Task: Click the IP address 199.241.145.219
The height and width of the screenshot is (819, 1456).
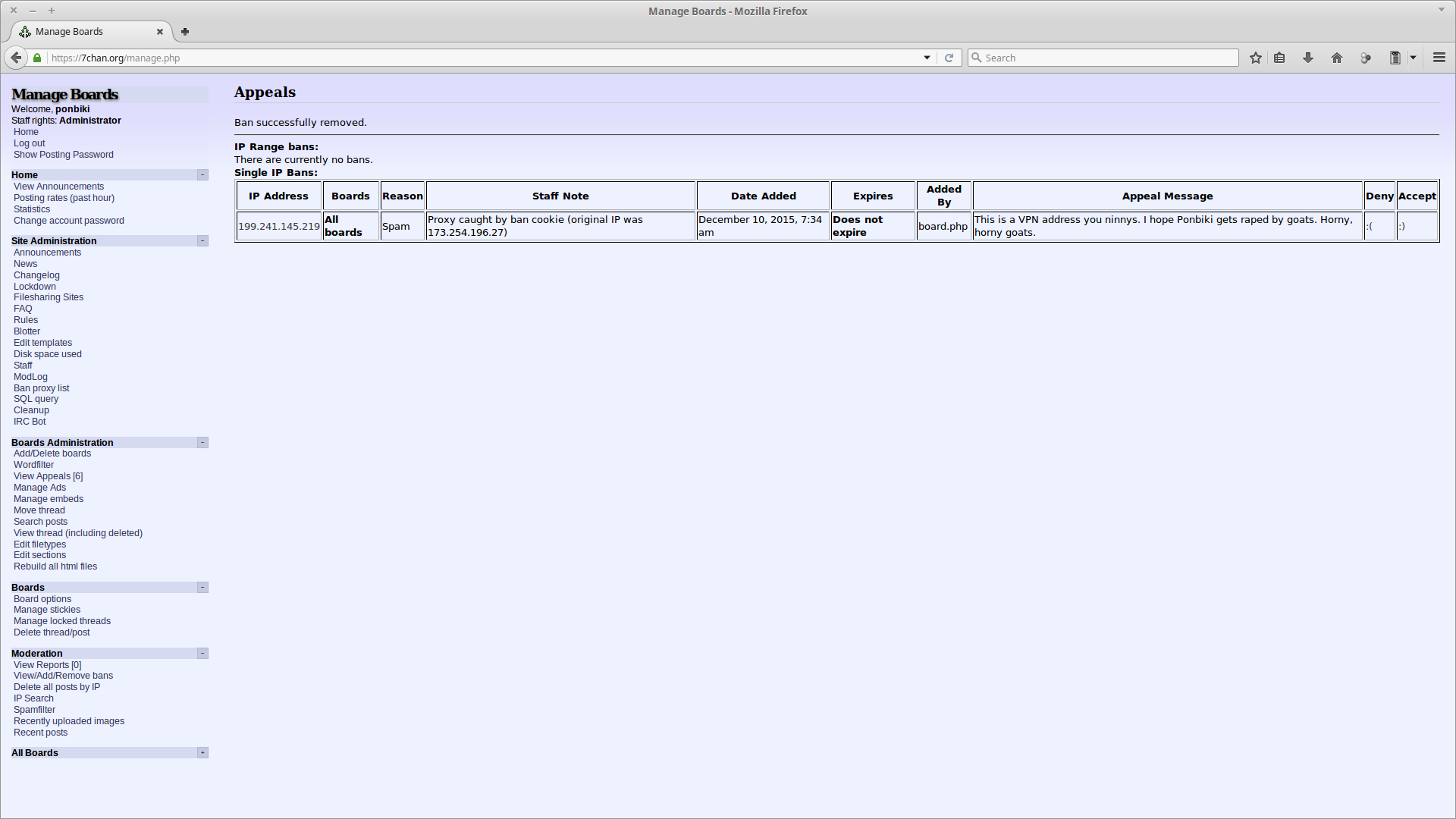Action: (279, 227)
